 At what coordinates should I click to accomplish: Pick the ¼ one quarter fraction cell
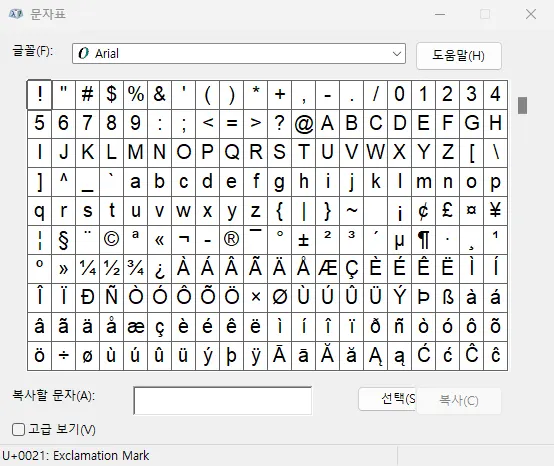(88, 269)
